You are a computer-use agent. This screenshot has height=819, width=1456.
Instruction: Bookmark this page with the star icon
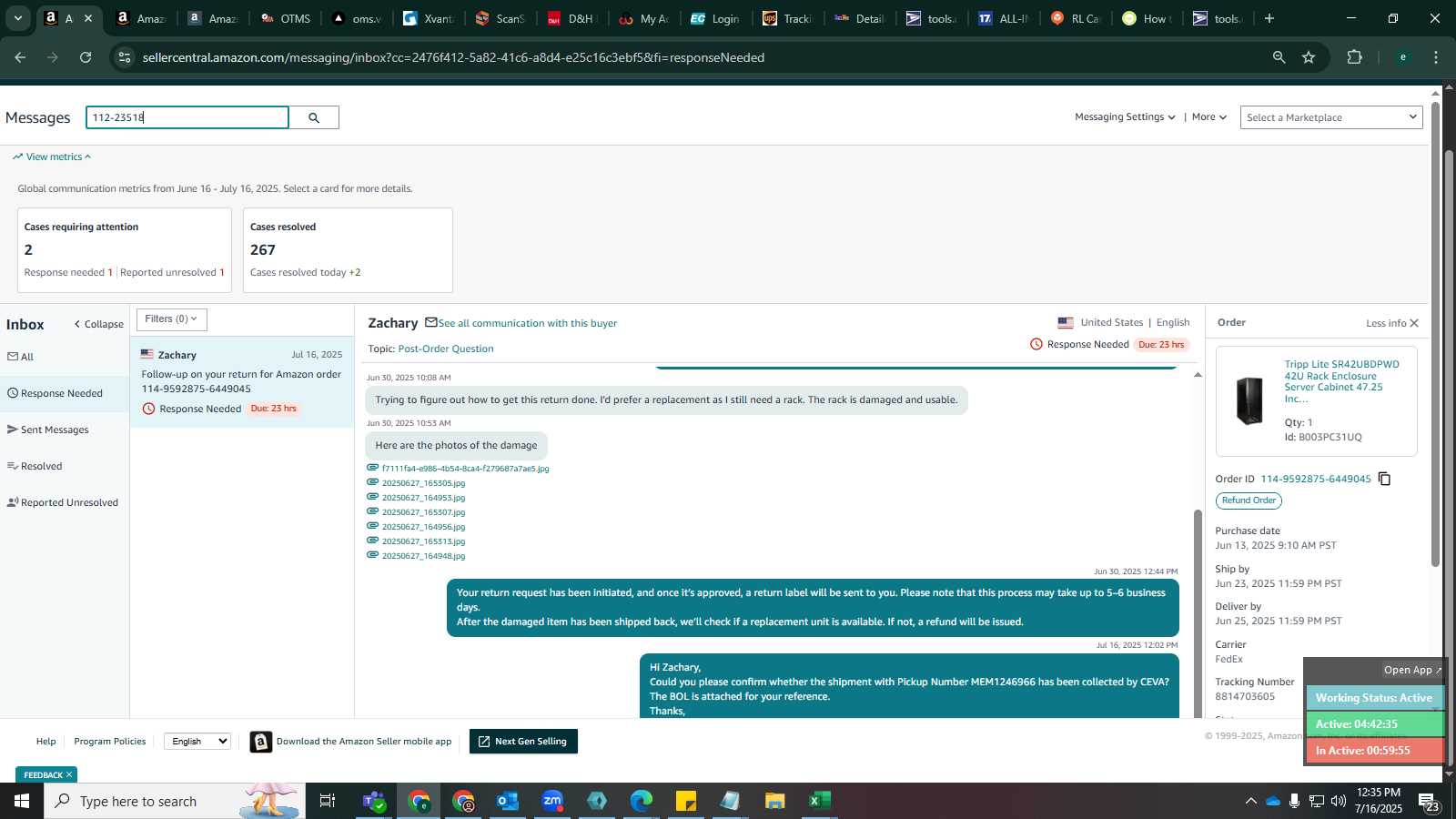[1309, 57]
